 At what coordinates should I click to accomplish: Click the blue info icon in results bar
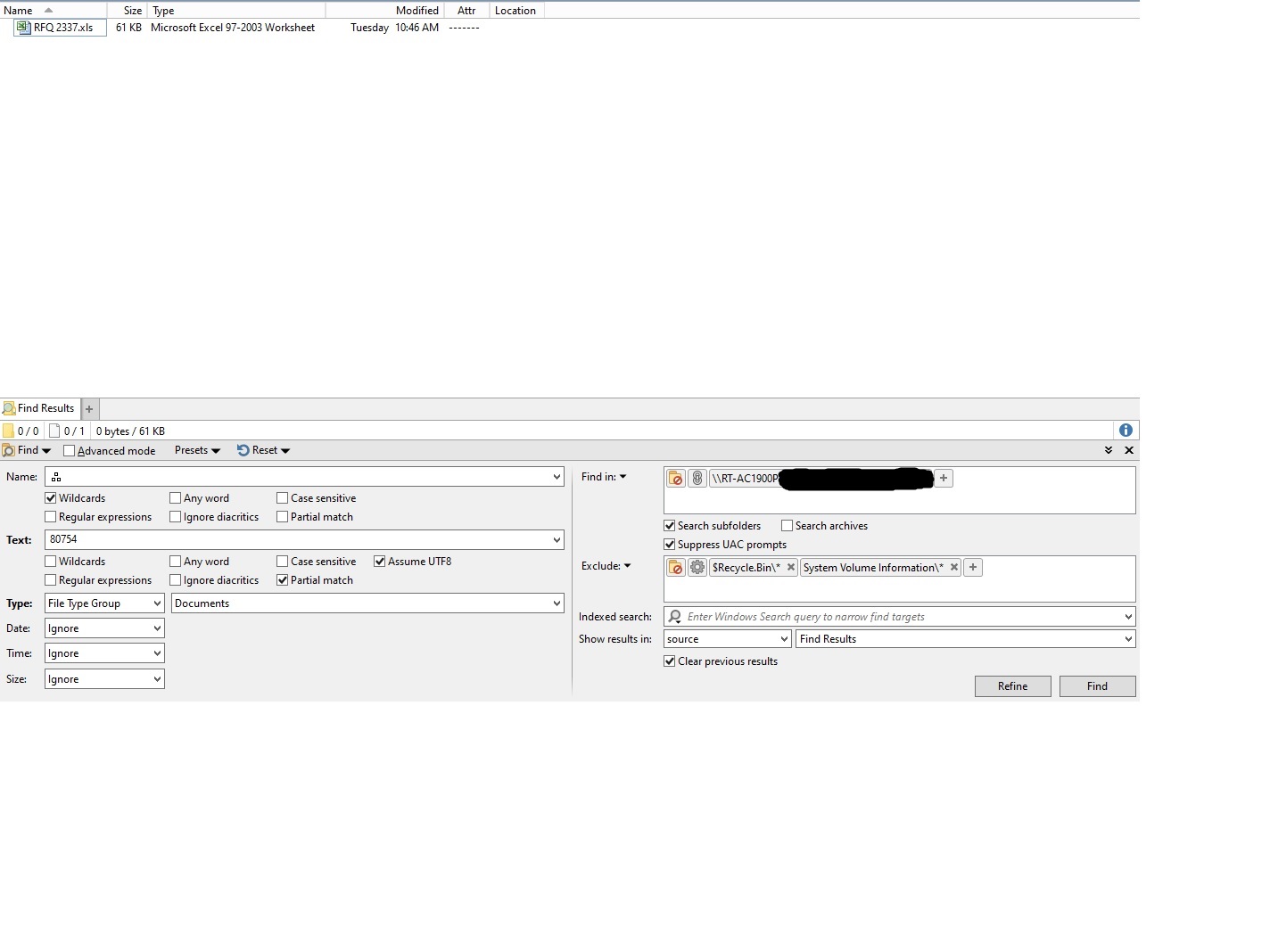tap(1126, 431)
